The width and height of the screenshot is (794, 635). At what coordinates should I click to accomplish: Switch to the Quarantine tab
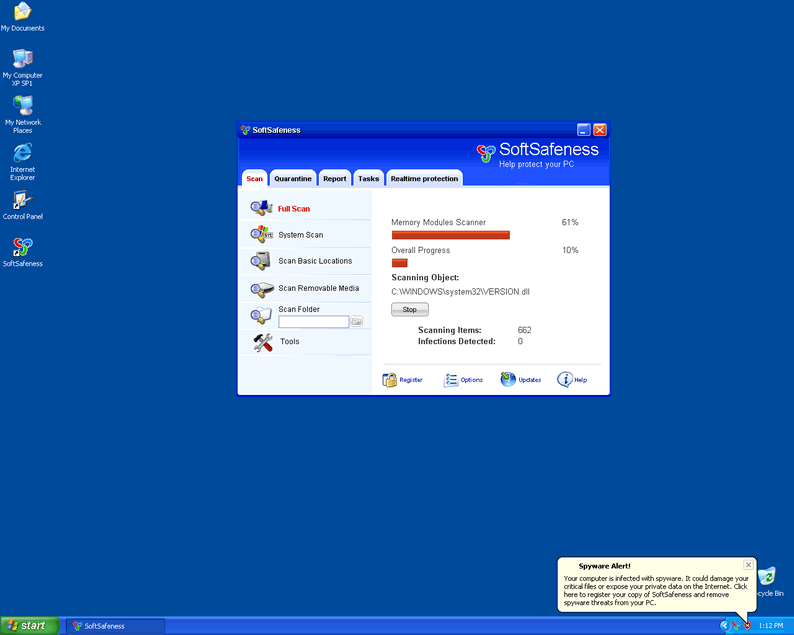click(293, 179)
